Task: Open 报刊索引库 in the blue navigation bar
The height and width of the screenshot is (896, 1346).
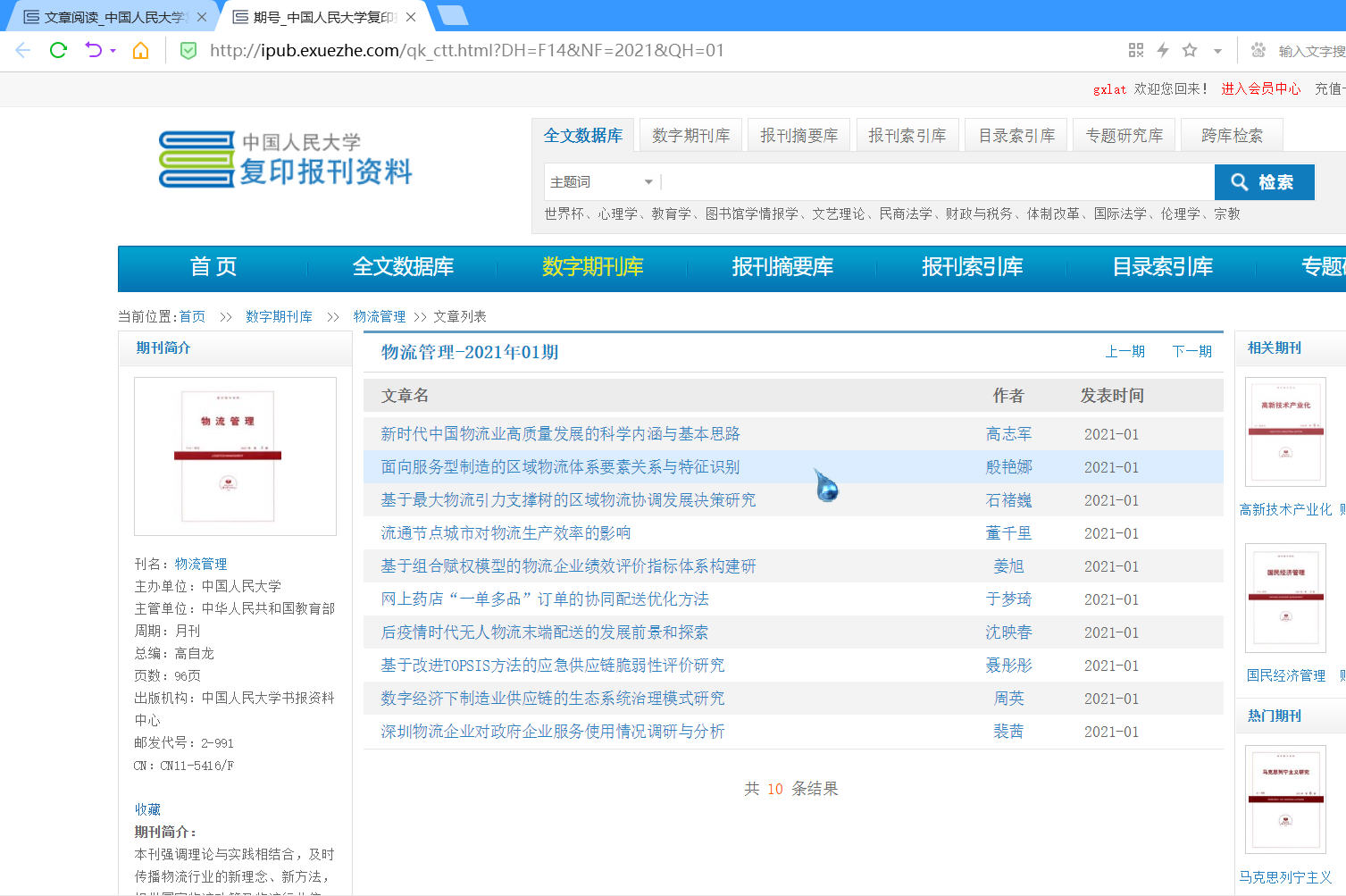Action: pyautogui.click(x=972, y=267)
